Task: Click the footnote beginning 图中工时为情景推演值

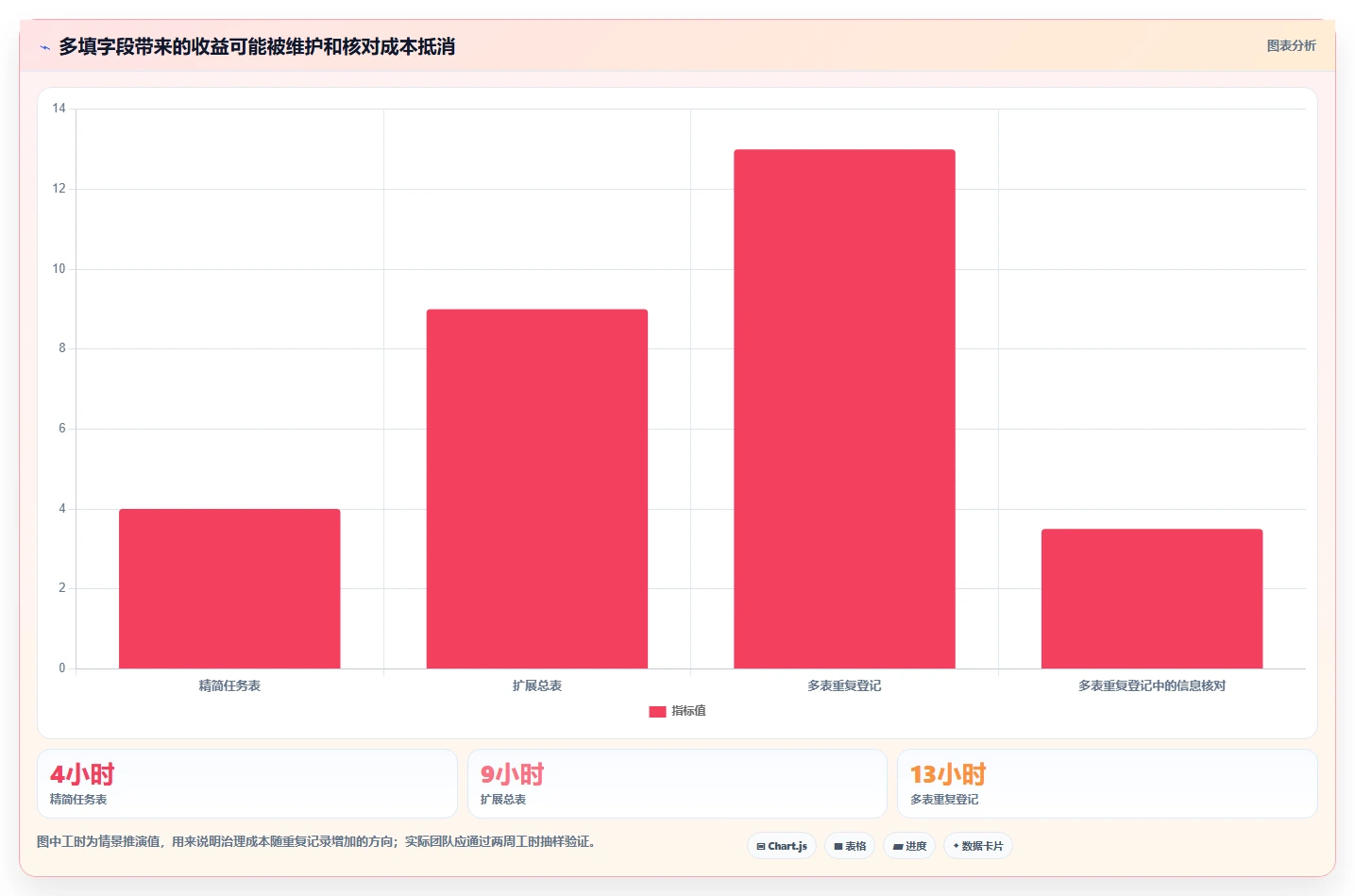Action: [316, 841]
